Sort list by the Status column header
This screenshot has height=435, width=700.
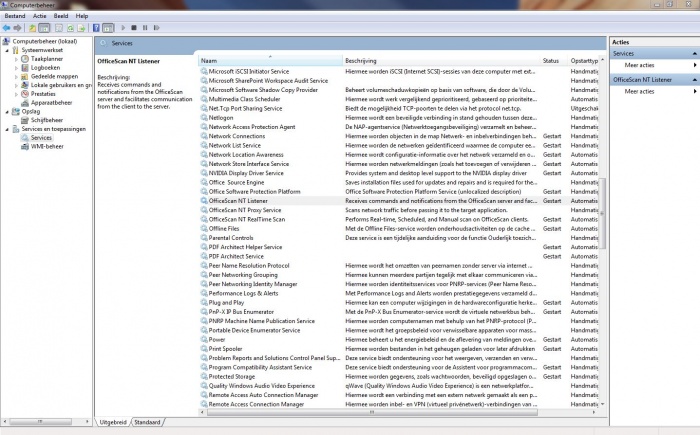554,61
